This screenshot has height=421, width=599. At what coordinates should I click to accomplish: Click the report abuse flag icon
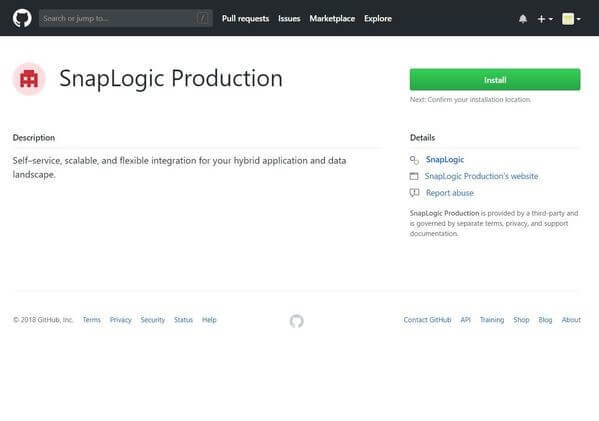(x=414, y=193)
